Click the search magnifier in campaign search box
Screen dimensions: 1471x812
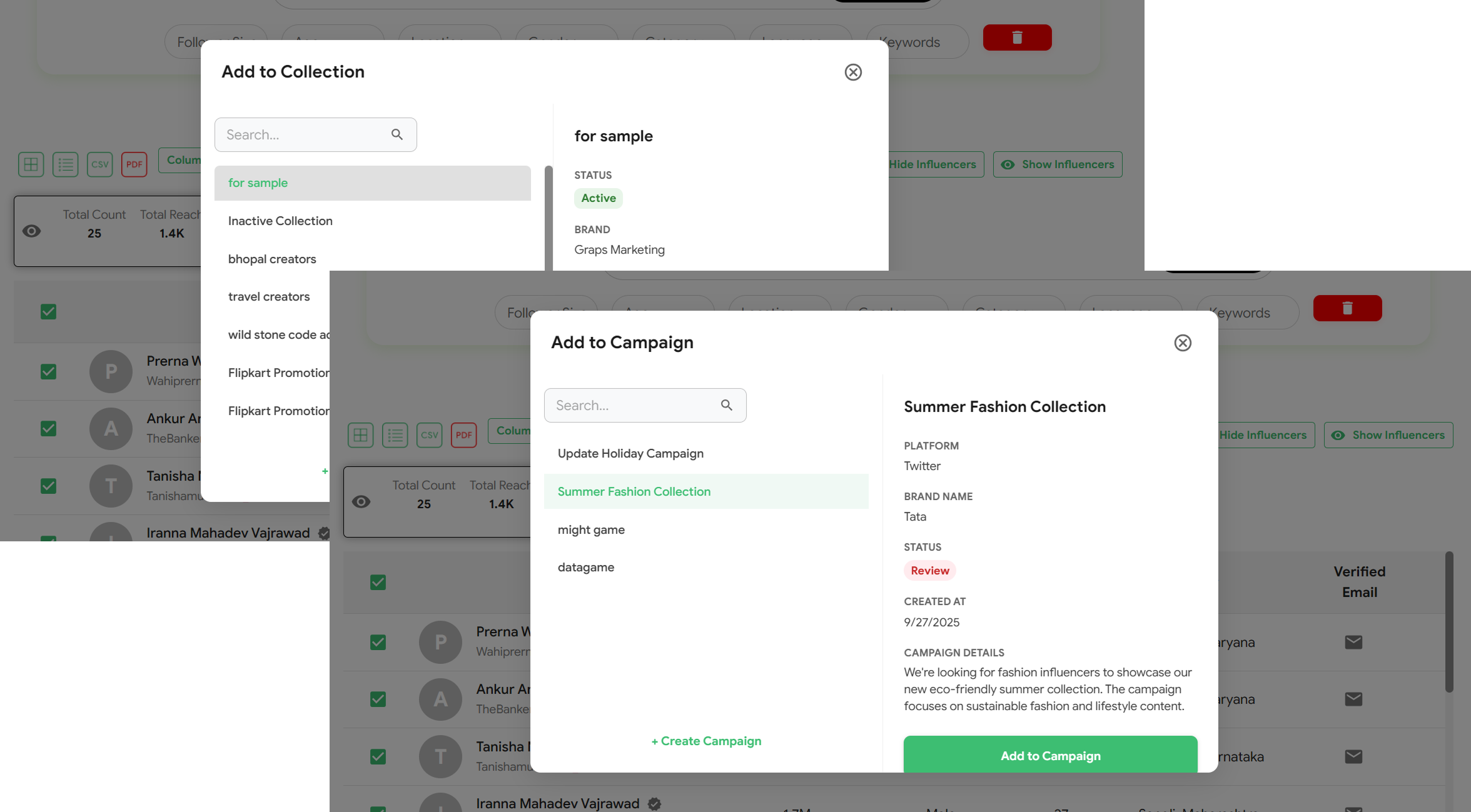tap(726, 405)
